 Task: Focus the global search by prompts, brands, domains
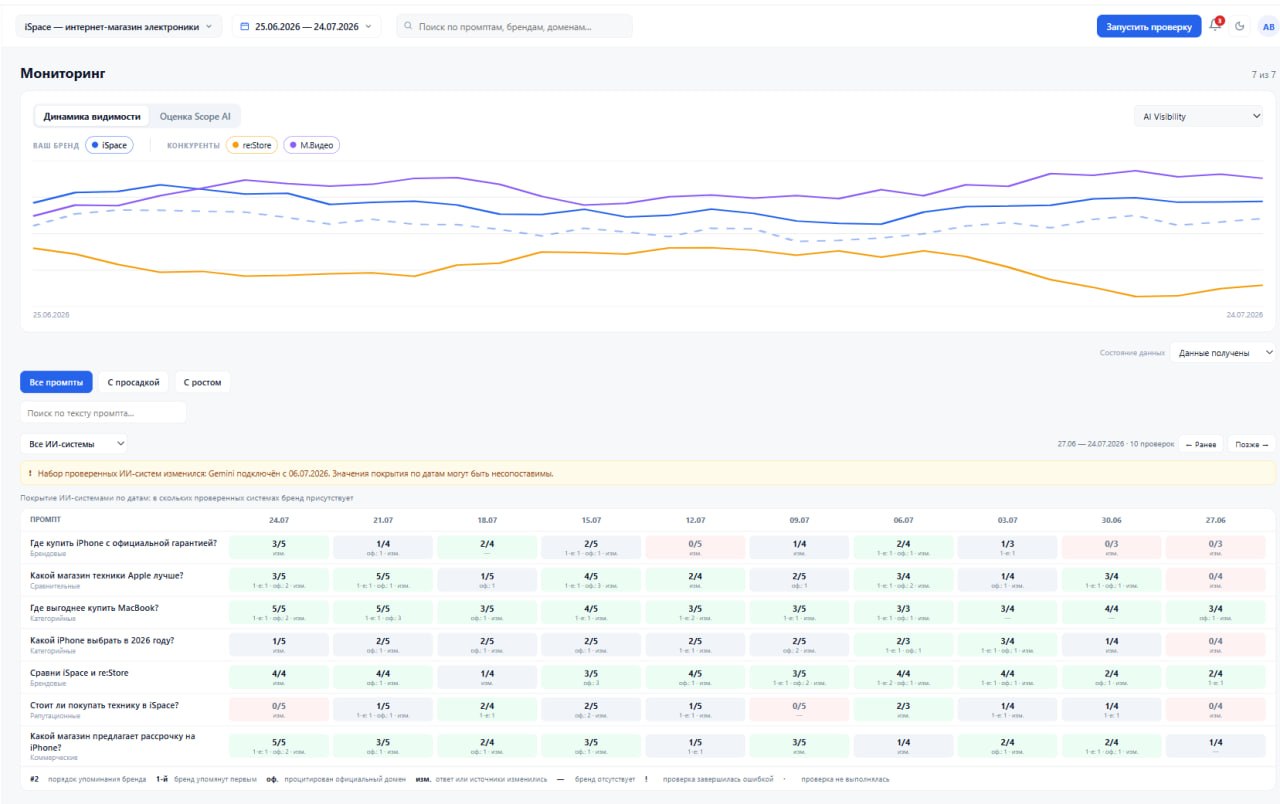point(514,26)
